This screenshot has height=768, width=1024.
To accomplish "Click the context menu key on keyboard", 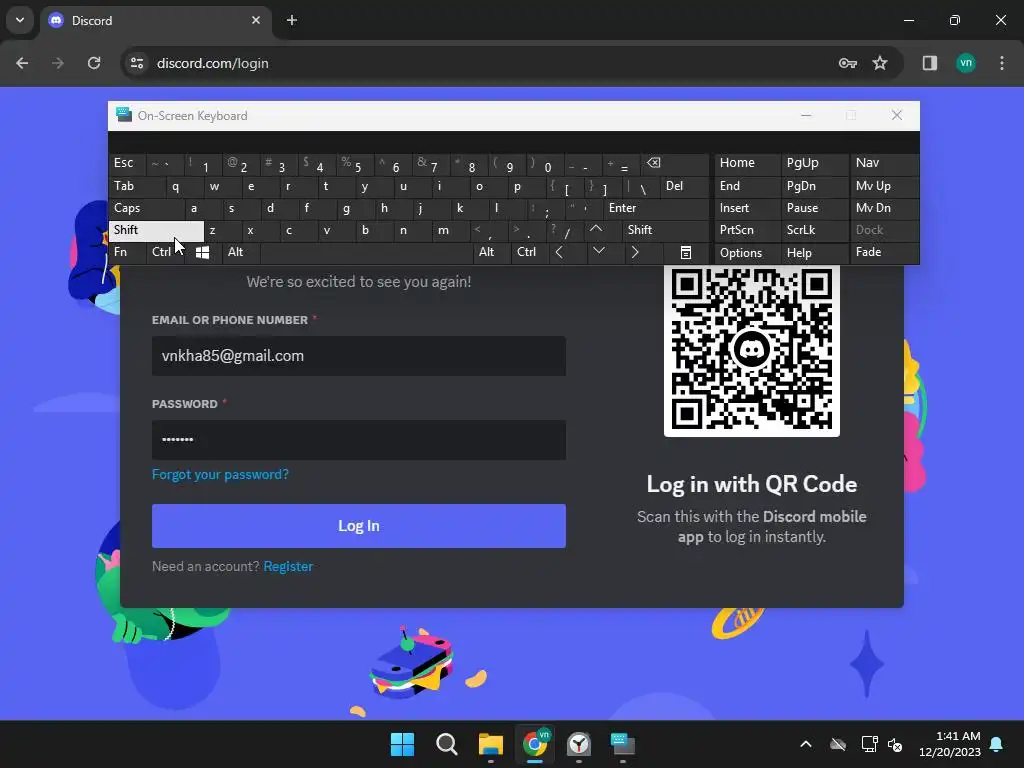I will 685,252.
